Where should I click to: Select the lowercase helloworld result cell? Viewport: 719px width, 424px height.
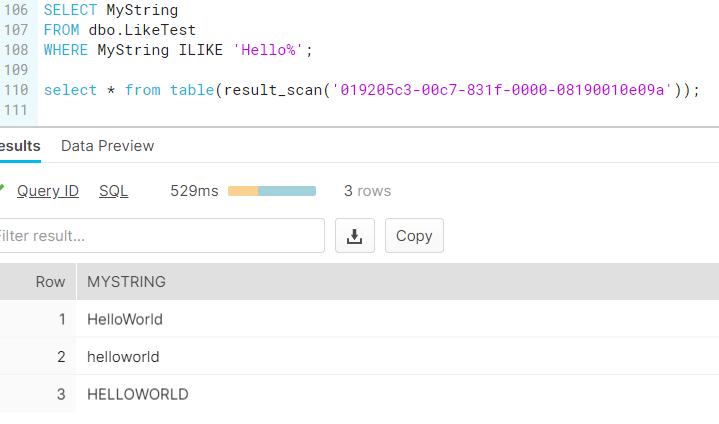coord(123,357)
